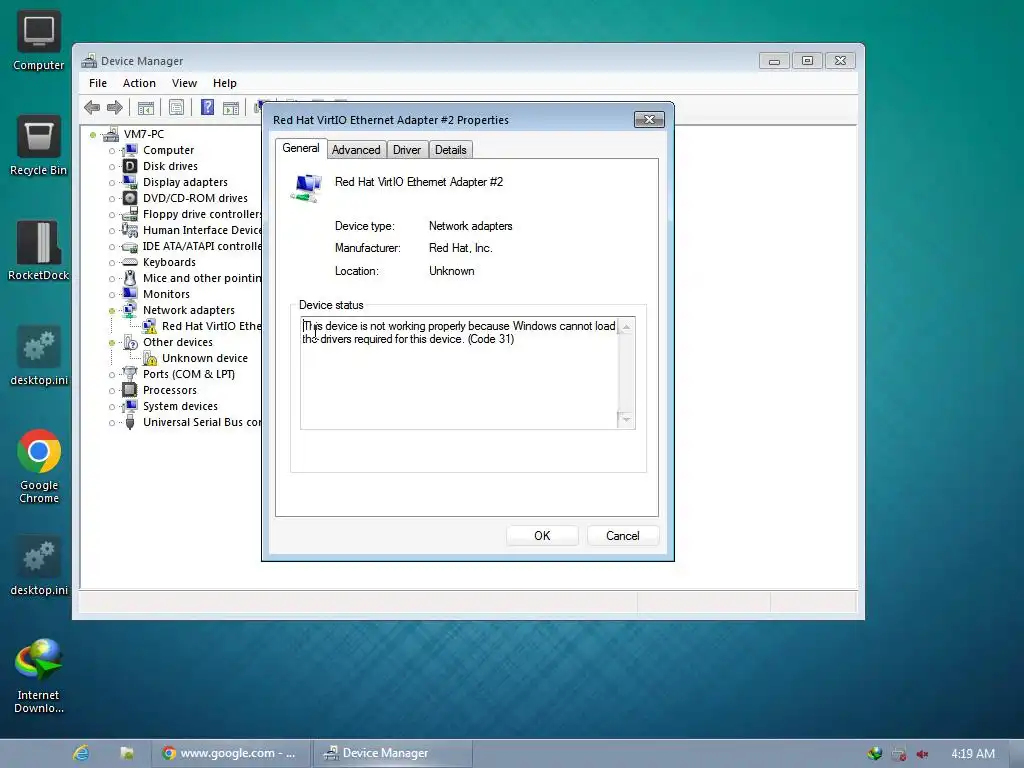Expand the System devices node
Screen dimensions: 1024x768
[112, 407]
